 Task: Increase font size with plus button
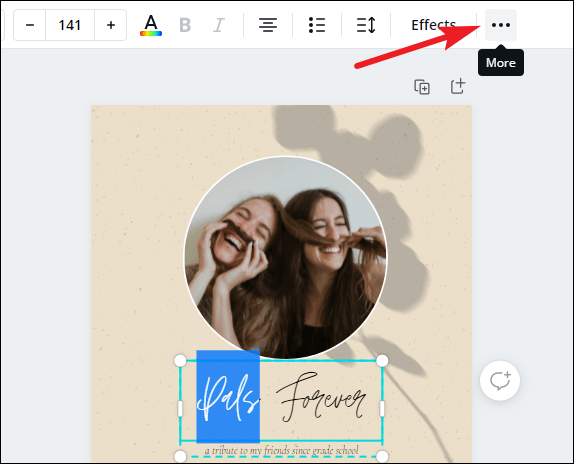[111, 25]
